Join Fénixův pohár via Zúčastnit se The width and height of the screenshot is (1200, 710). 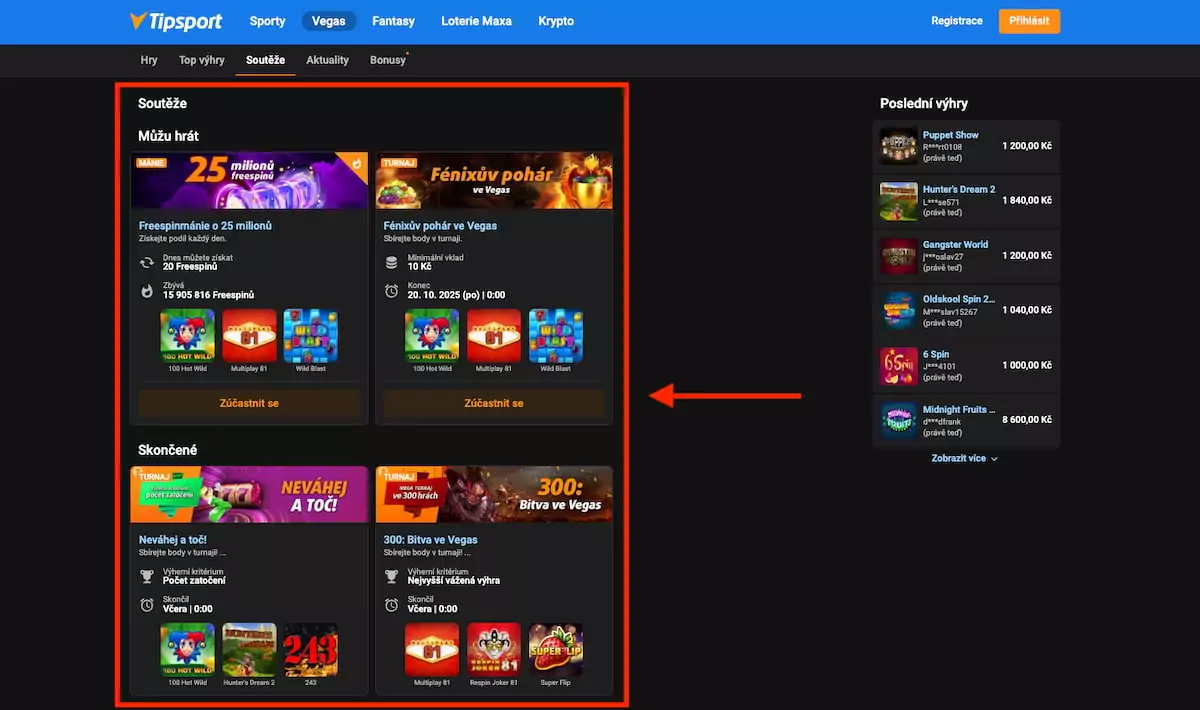point(494,403)
